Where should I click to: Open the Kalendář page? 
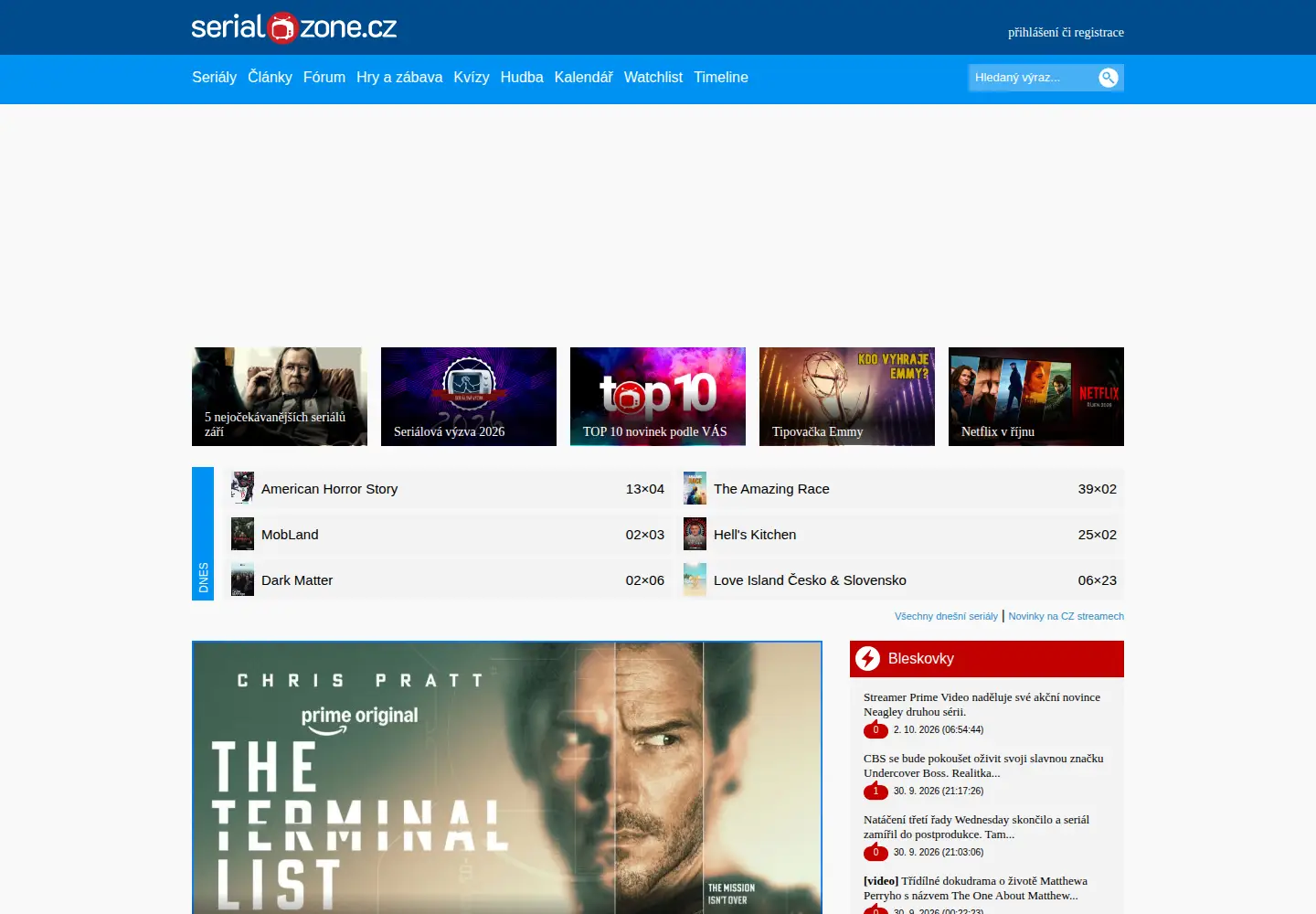point(583,78)
